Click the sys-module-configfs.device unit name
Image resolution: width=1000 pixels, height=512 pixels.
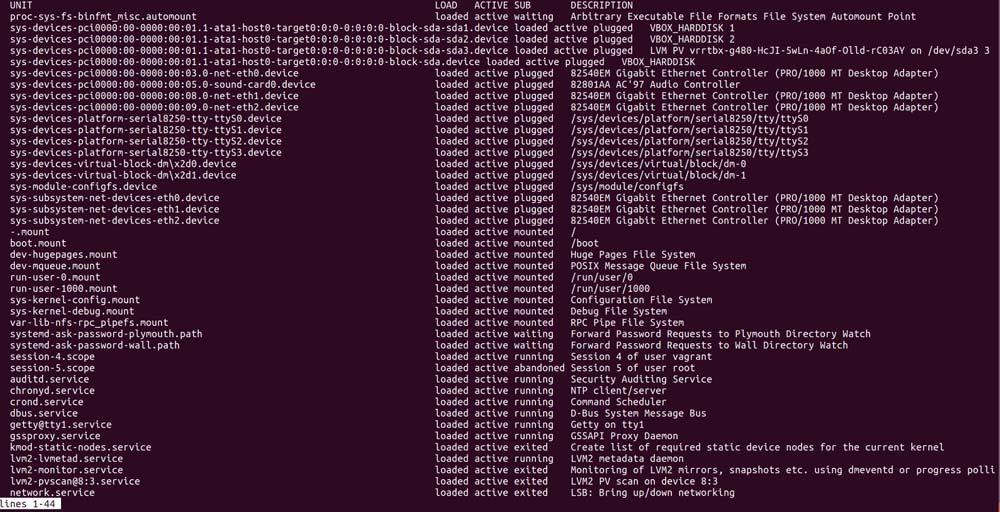pyautogui.click(x=83, y=186)
